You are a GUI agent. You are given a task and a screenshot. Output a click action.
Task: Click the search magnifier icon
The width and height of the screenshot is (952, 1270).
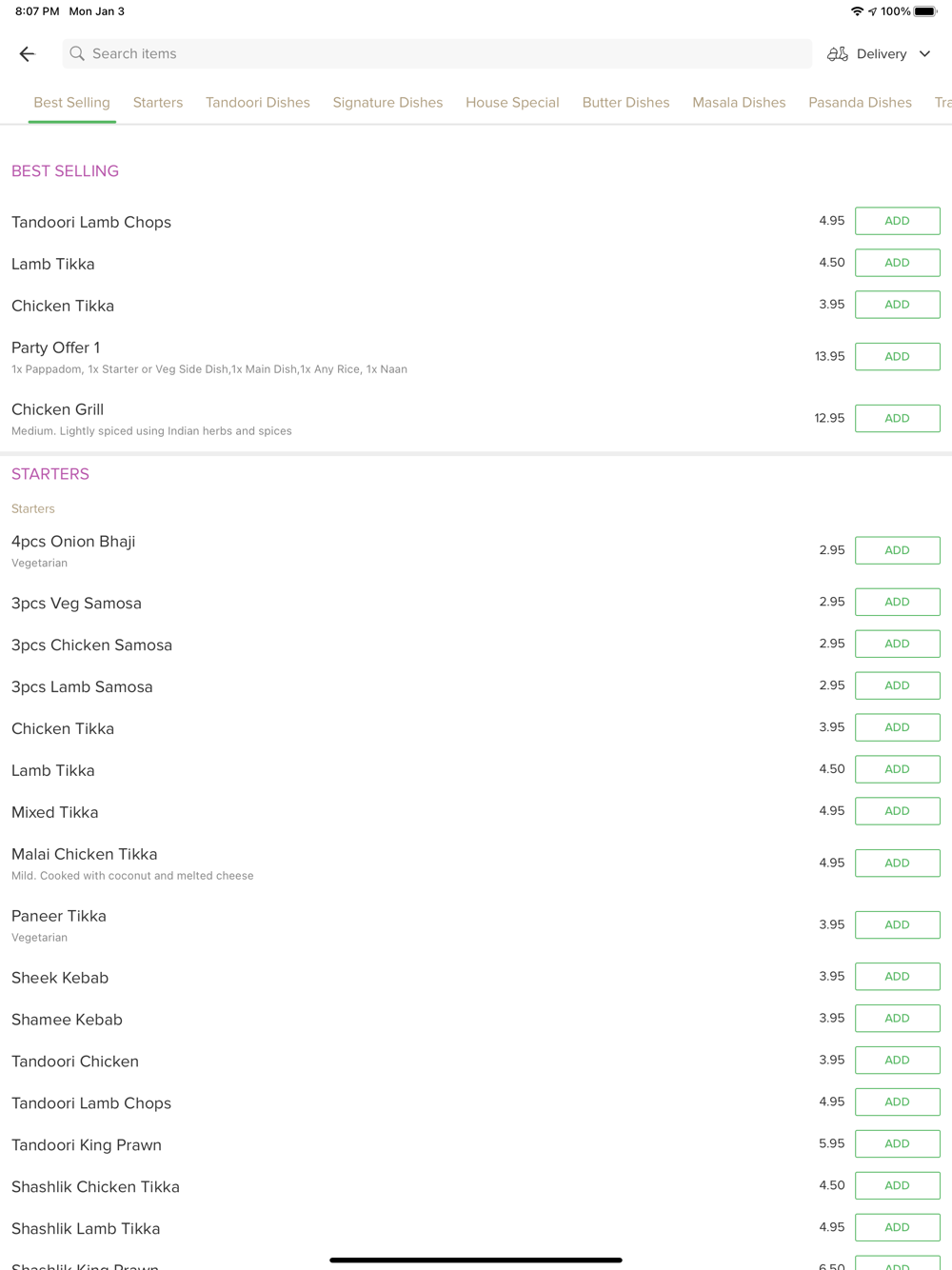77,54
